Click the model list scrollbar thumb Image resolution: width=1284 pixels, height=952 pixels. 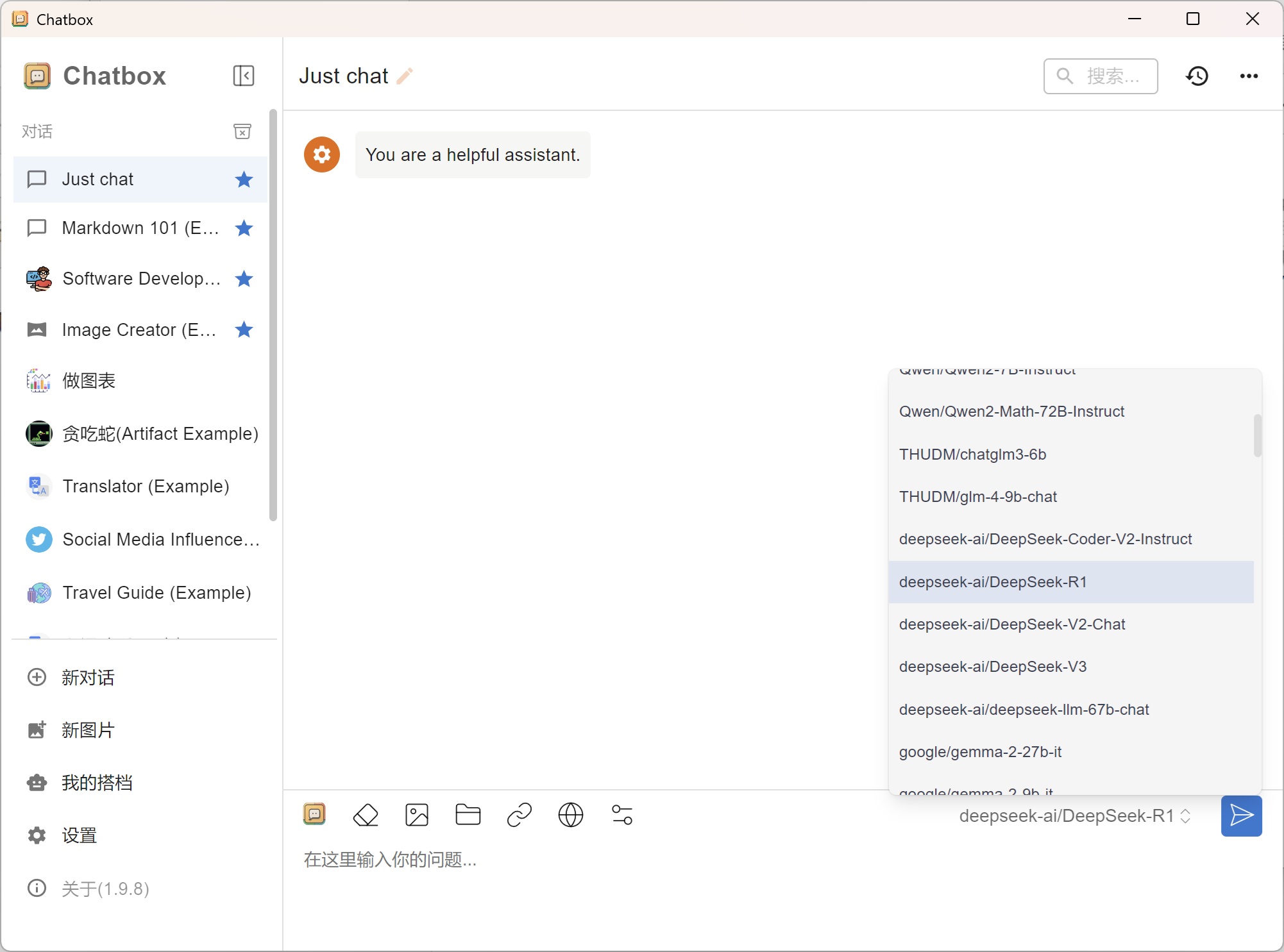pos(1258,436)
